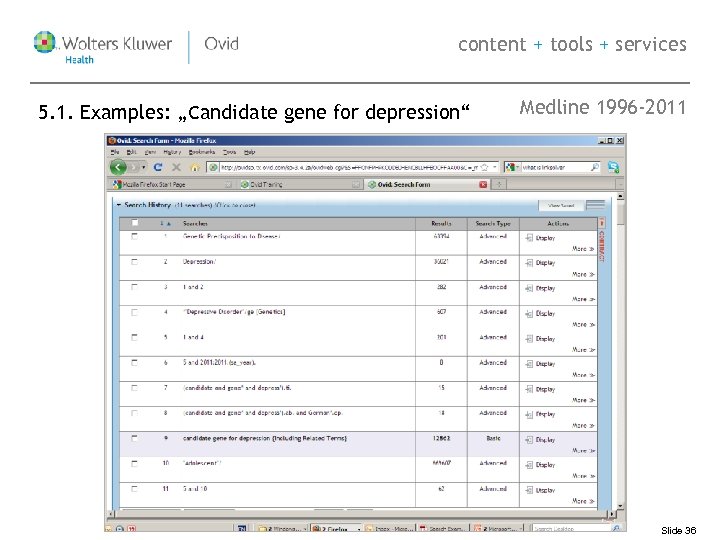720x540 pixels.
Task: Open the Bookmarks menu
Action: click(202, 152)
